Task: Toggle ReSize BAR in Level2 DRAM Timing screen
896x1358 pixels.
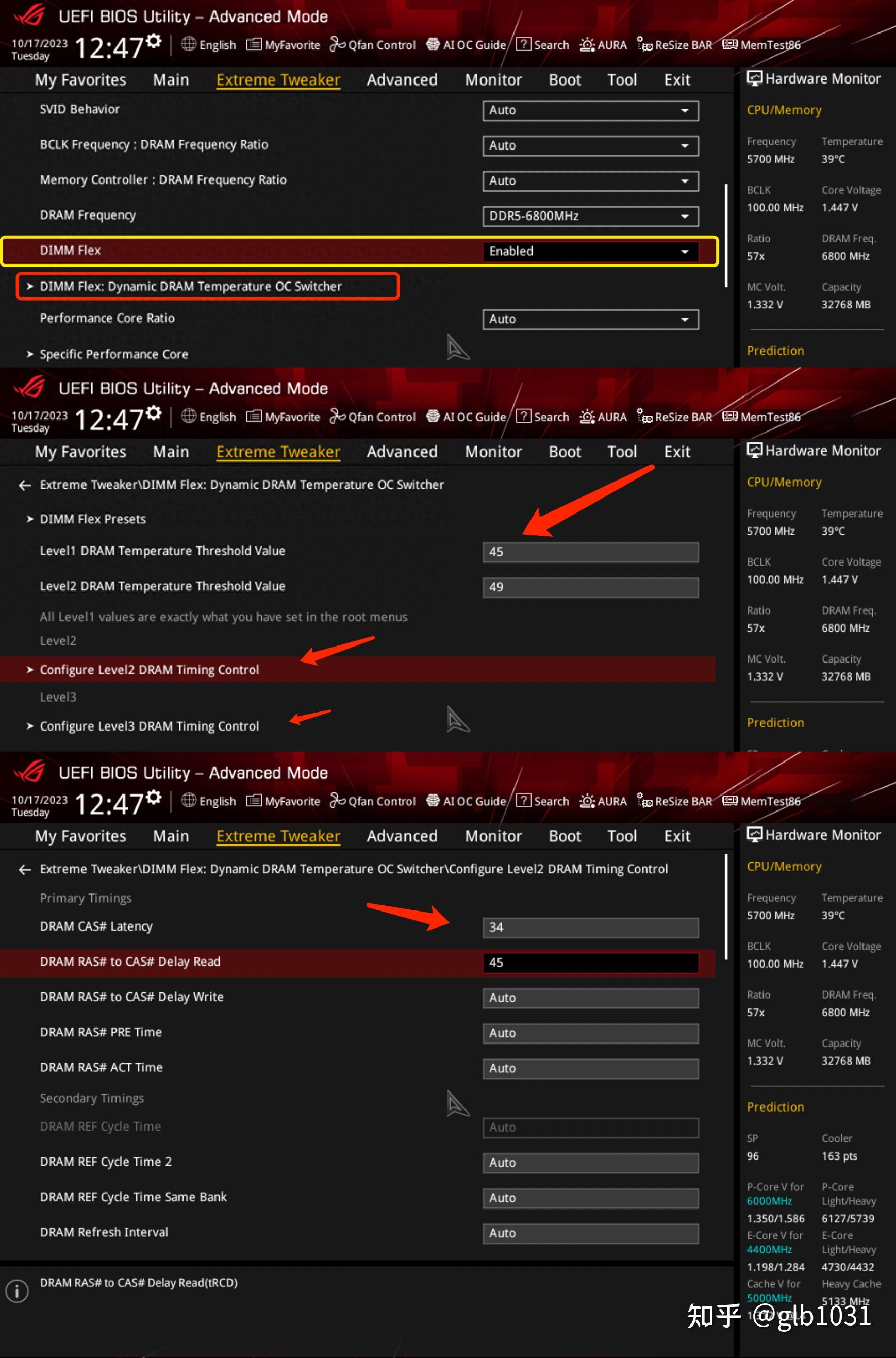Action: (x=675, y=801)
